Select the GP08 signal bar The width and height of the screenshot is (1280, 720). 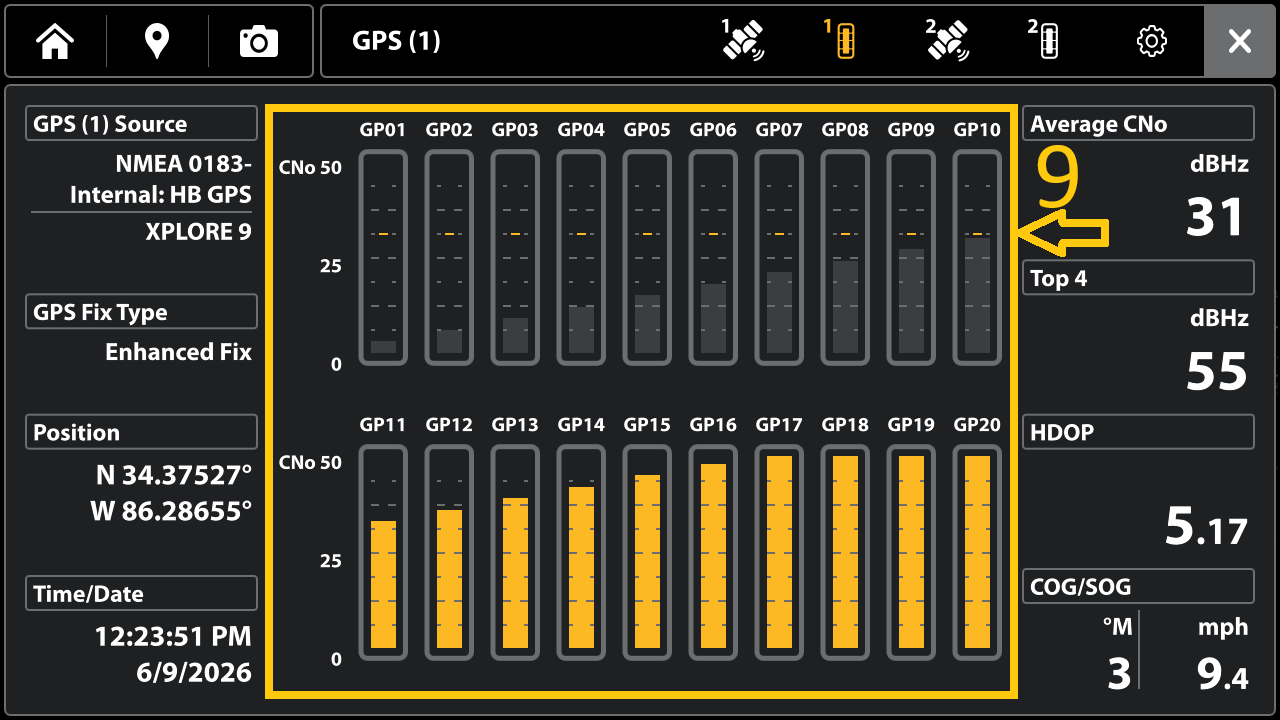(845, 257)
